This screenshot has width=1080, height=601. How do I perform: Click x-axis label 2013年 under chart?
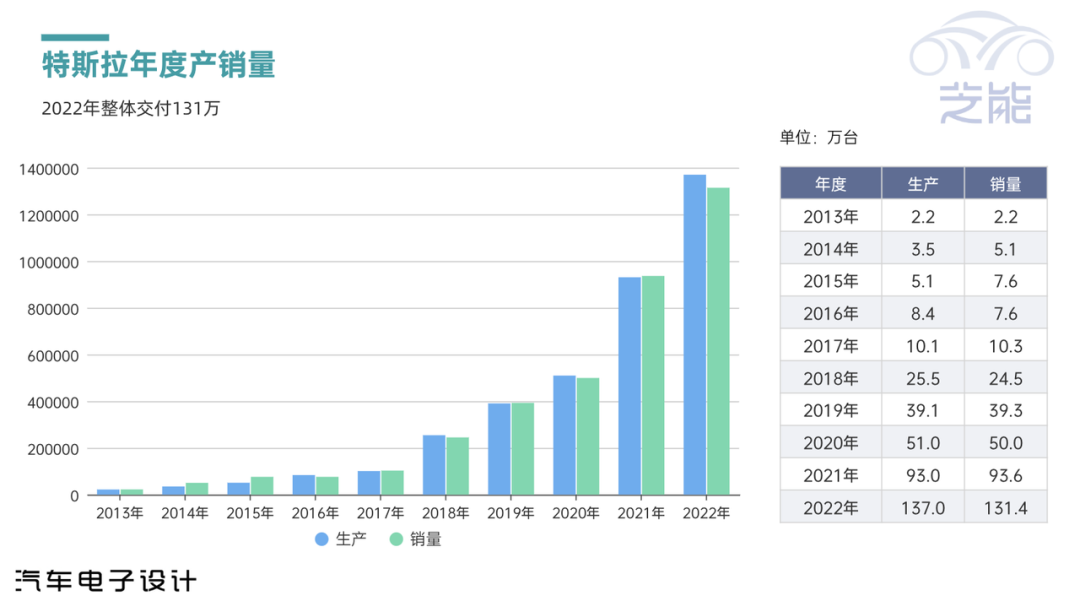[x=120, y=514]
